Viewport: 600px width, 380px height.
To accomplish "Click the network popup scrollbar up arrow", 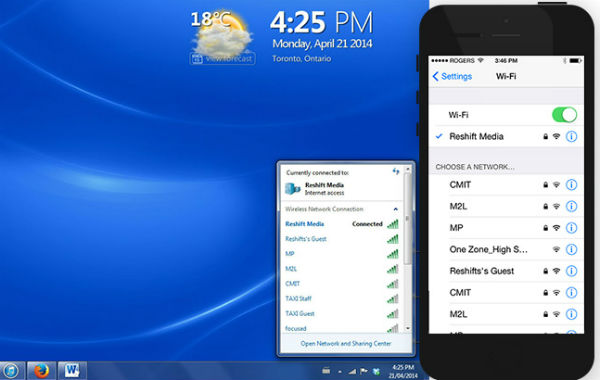I will [408, 169].
